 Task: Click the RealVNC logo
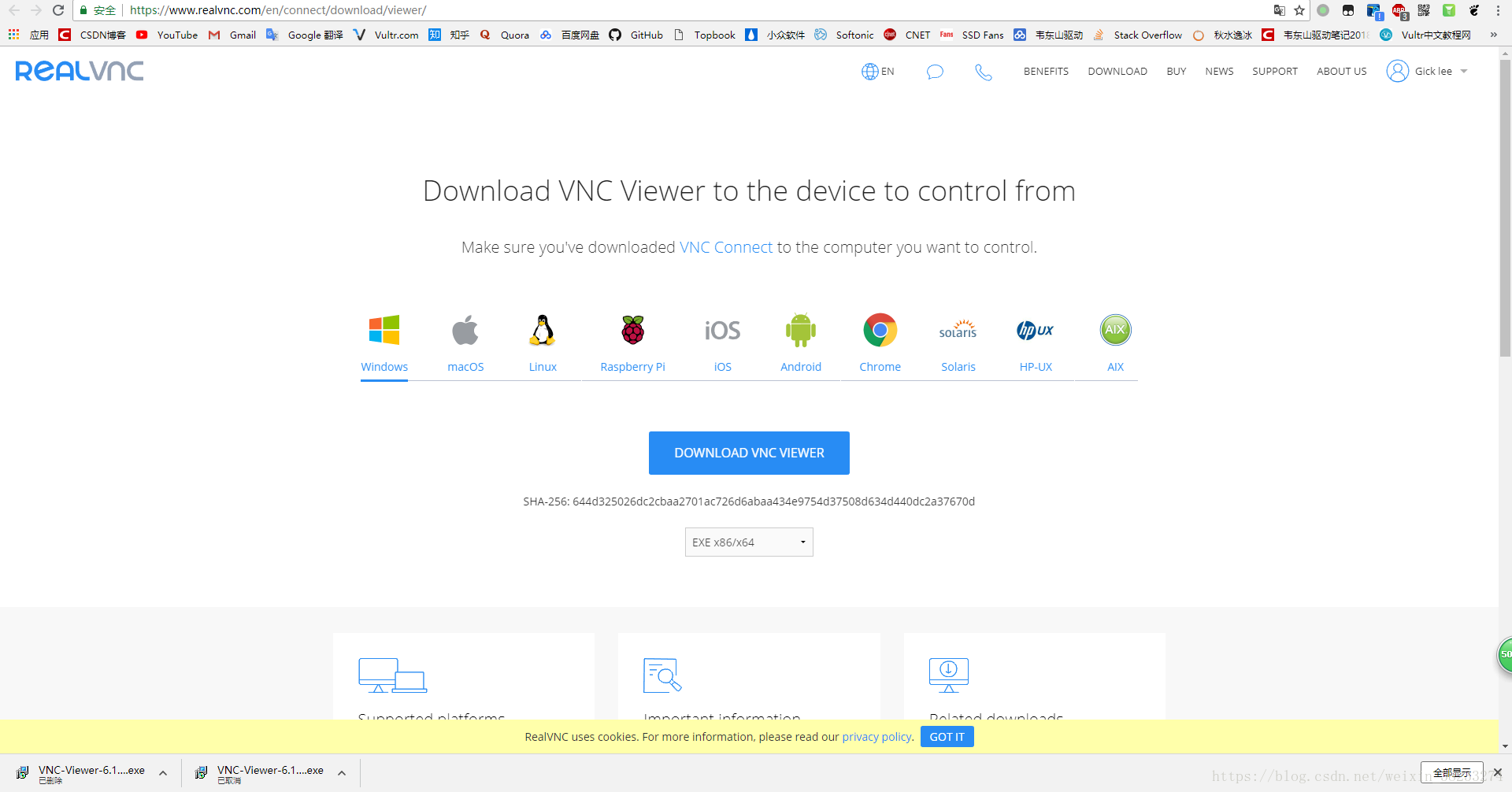point(80,71)
